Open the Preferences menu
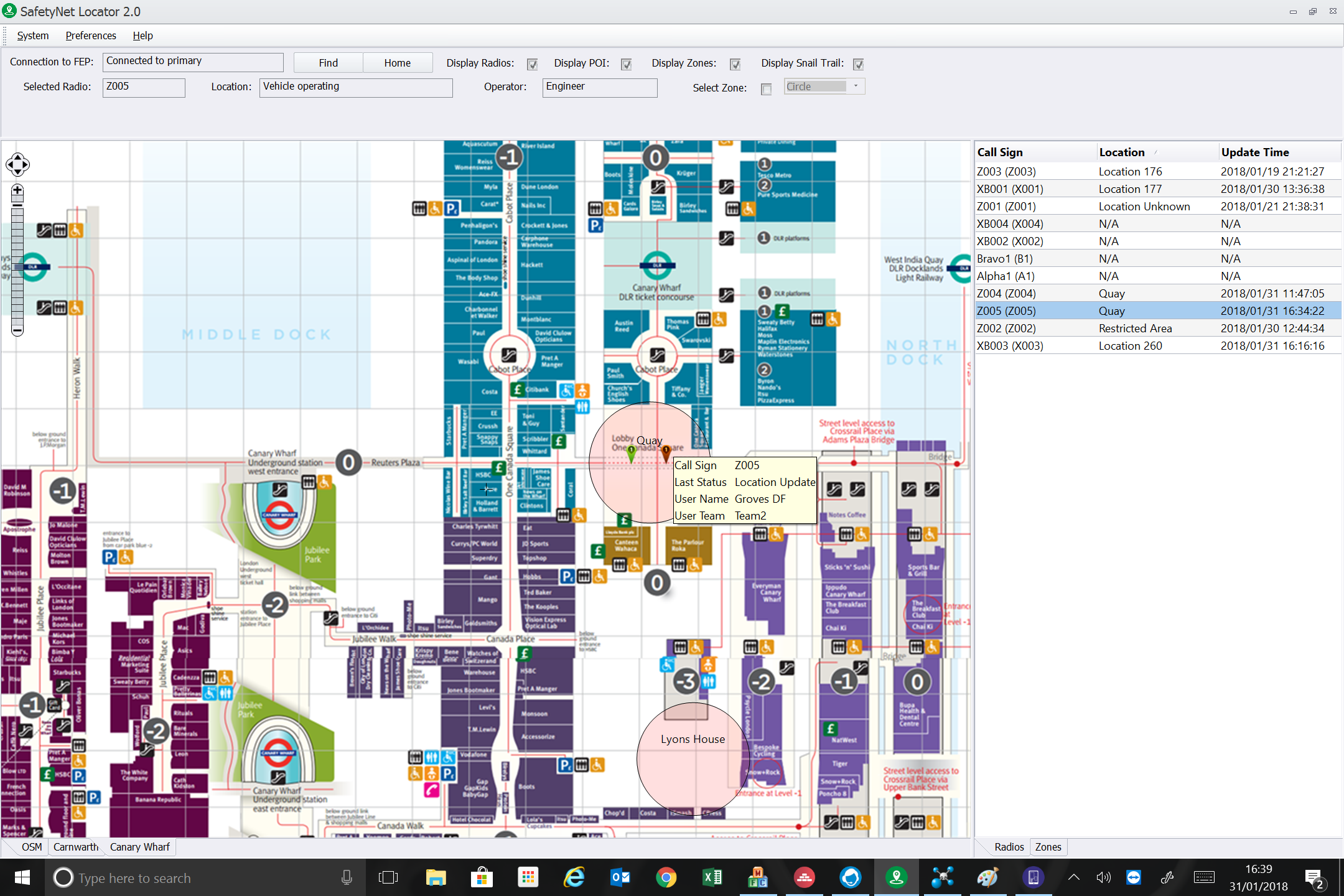The image size is (1344, 896). (x=91, y=35)
